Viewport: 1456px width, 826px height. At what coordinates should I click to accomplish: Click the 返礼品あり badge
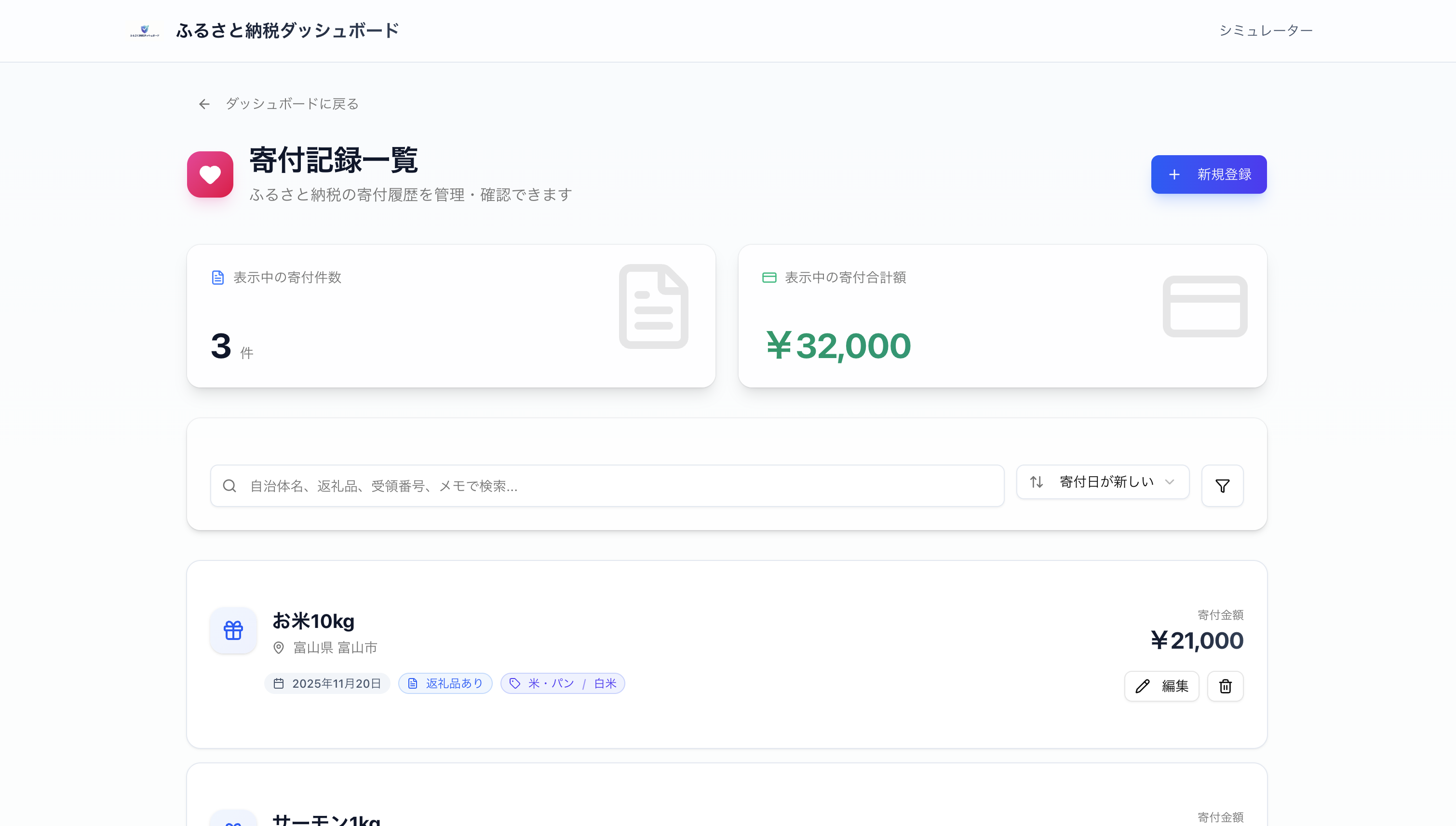(x=445, y=684)
